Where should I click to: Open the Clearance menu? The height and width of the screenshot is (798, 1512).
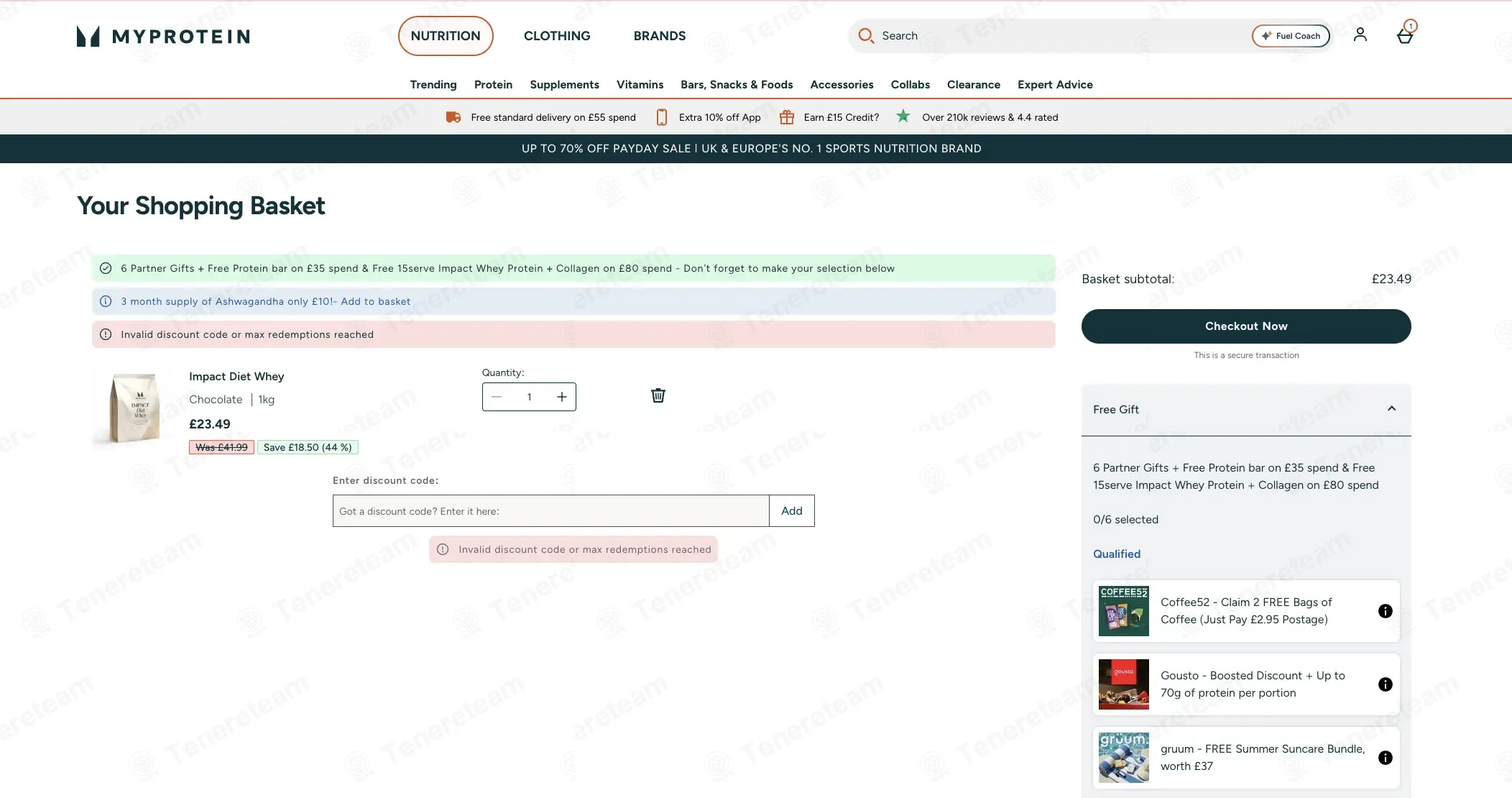[973, 85]
